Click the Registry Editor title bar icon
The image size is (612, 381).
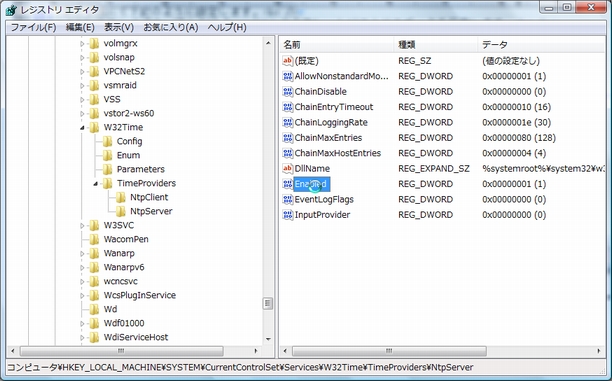(11, 9)
